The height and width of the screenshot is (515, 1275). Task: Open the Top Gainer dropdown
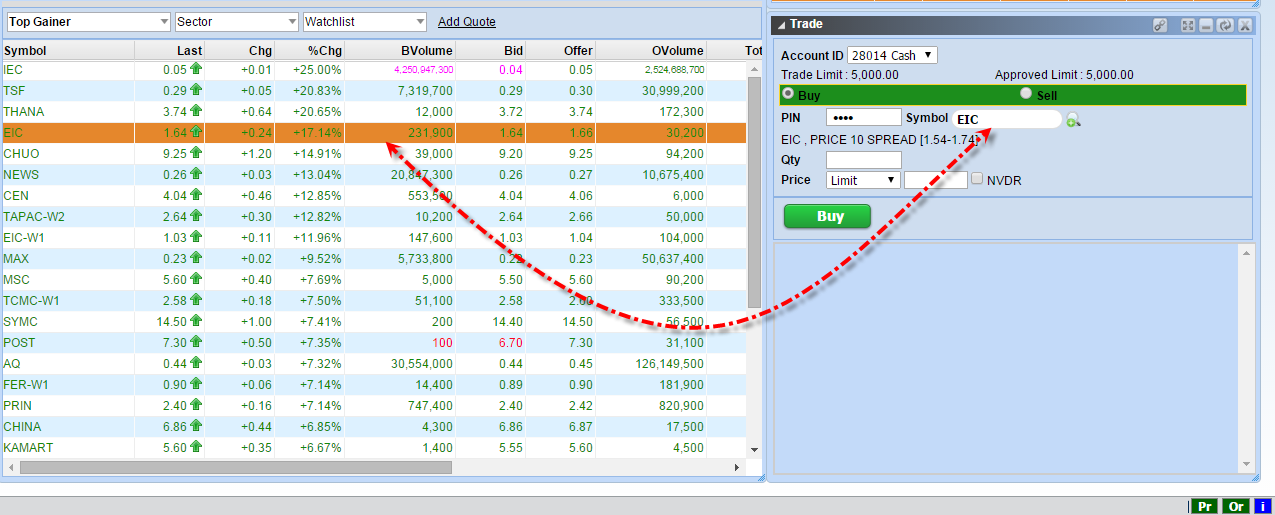click(x=88, y=22)
